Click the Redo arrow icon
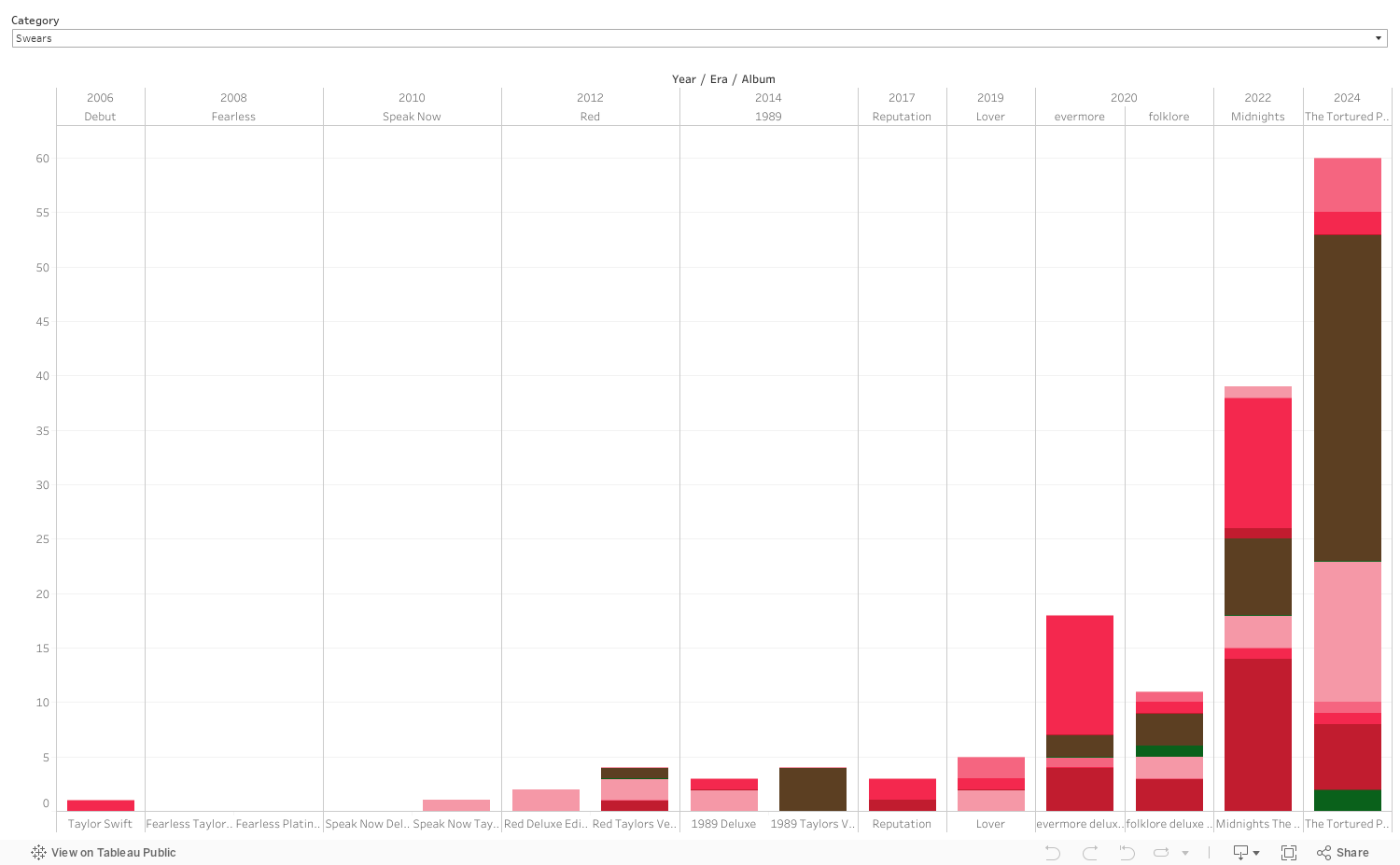The image size is (1400, 865). [1089, 852]
